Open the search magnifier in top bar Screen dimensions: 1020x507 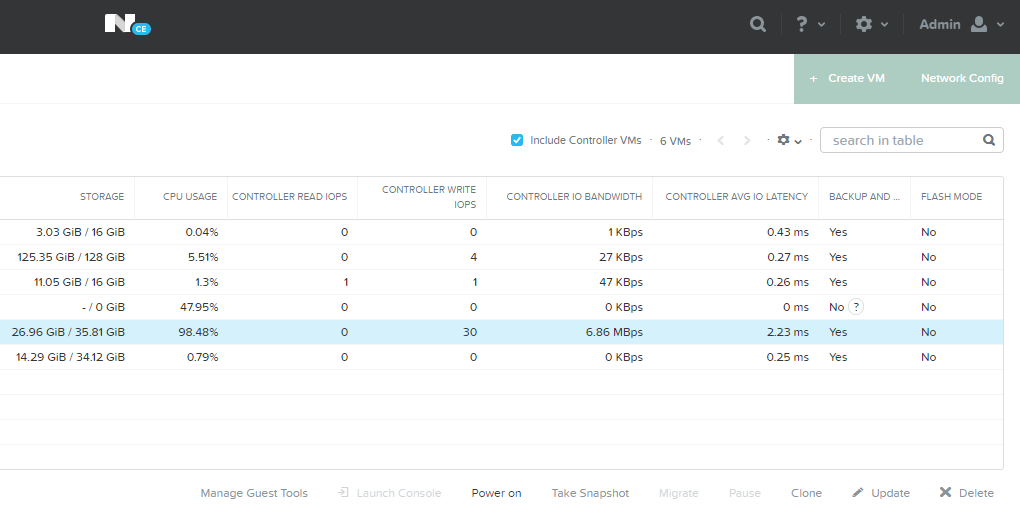click(x=758, y=24)
